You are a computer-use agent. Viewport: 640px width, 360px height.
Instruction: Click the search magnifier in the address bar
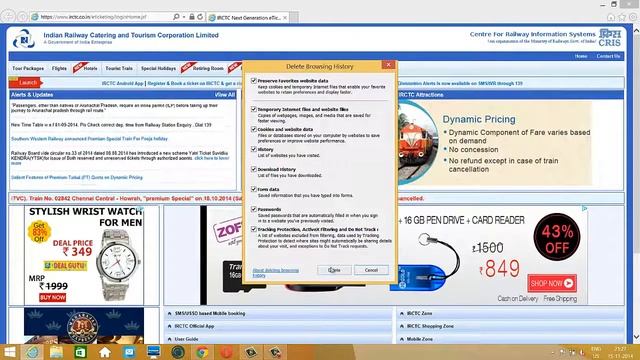(x=176, y=17)
